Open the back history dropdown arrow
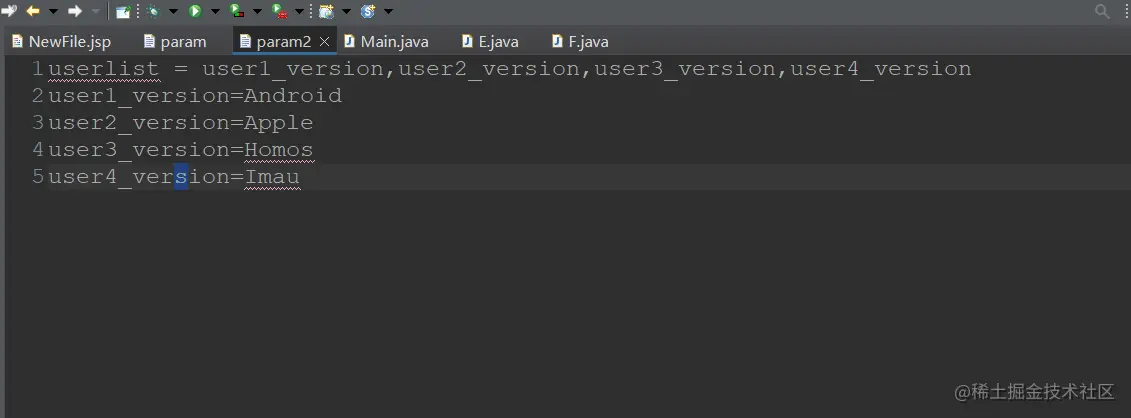 pos(53,12)
